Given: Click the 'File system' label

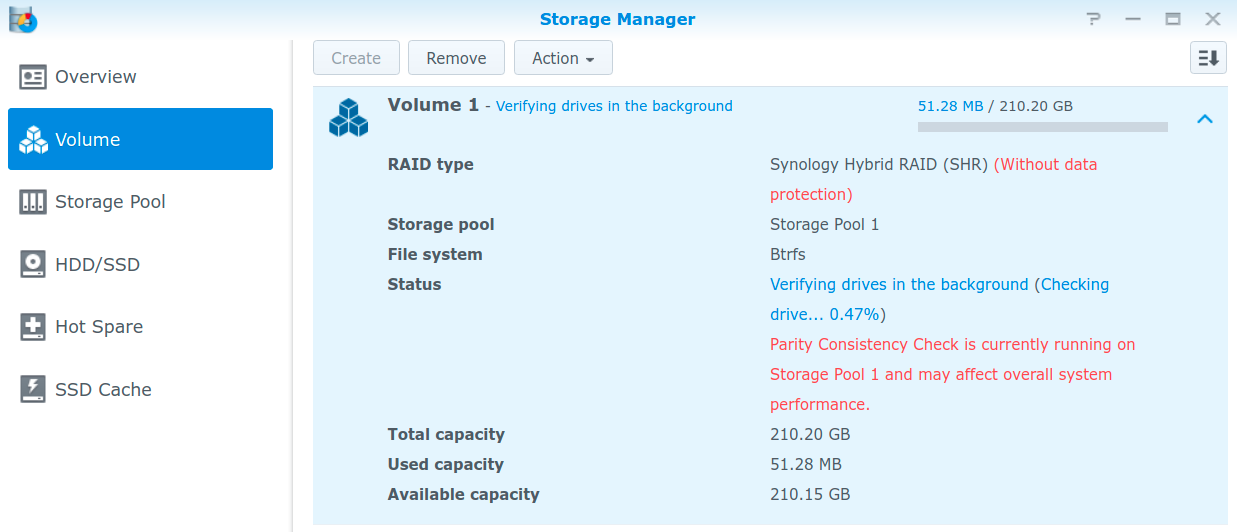Looking at the screenshot, I should click(435, 254).
